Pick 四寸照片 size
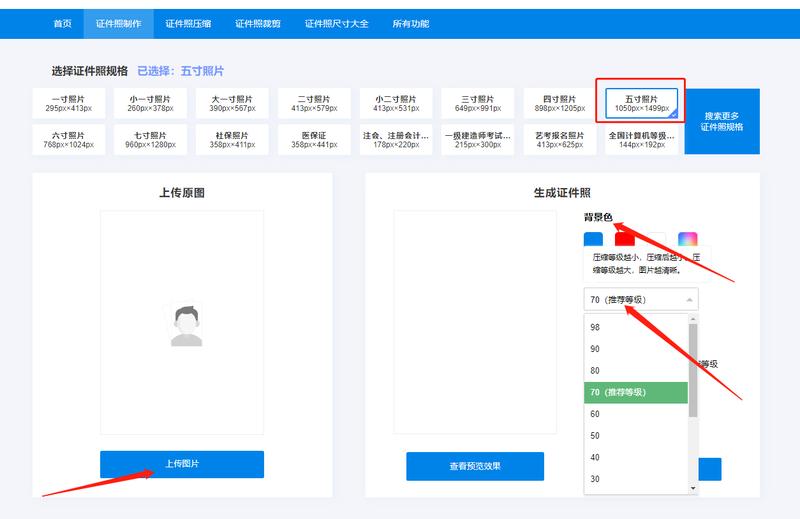The width and height of the screenshot is (800, 519). 560,103
